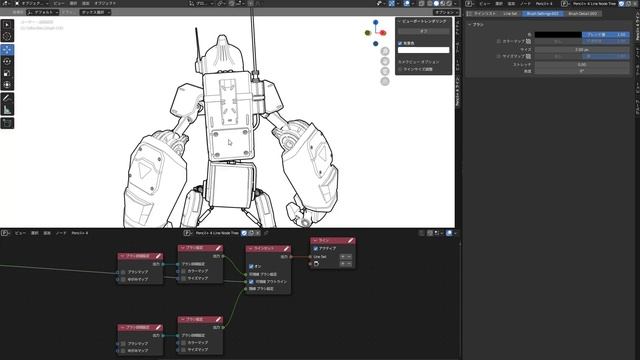Toggle the viewport gizmo visibility button
640x360 pixels.
coord(392,3)
